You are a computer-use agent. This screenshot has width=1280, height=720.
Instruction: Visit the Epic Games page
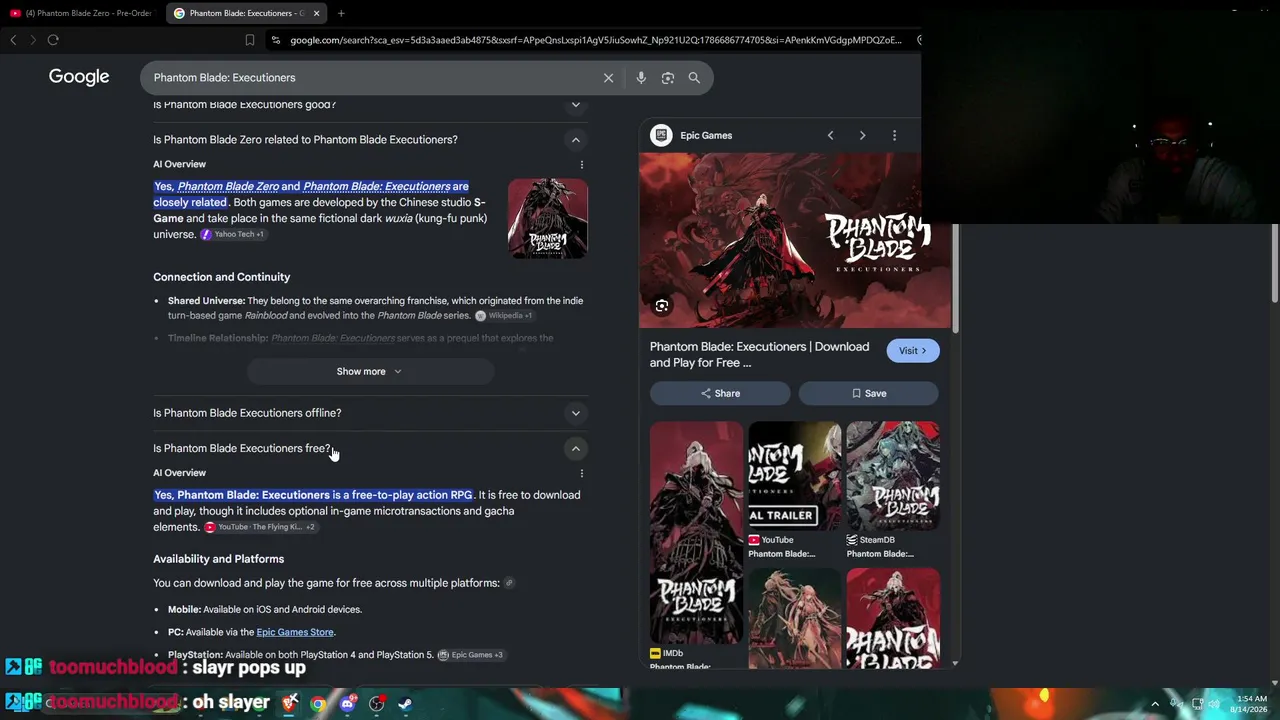pyautogui.click(x=912, y=351)
